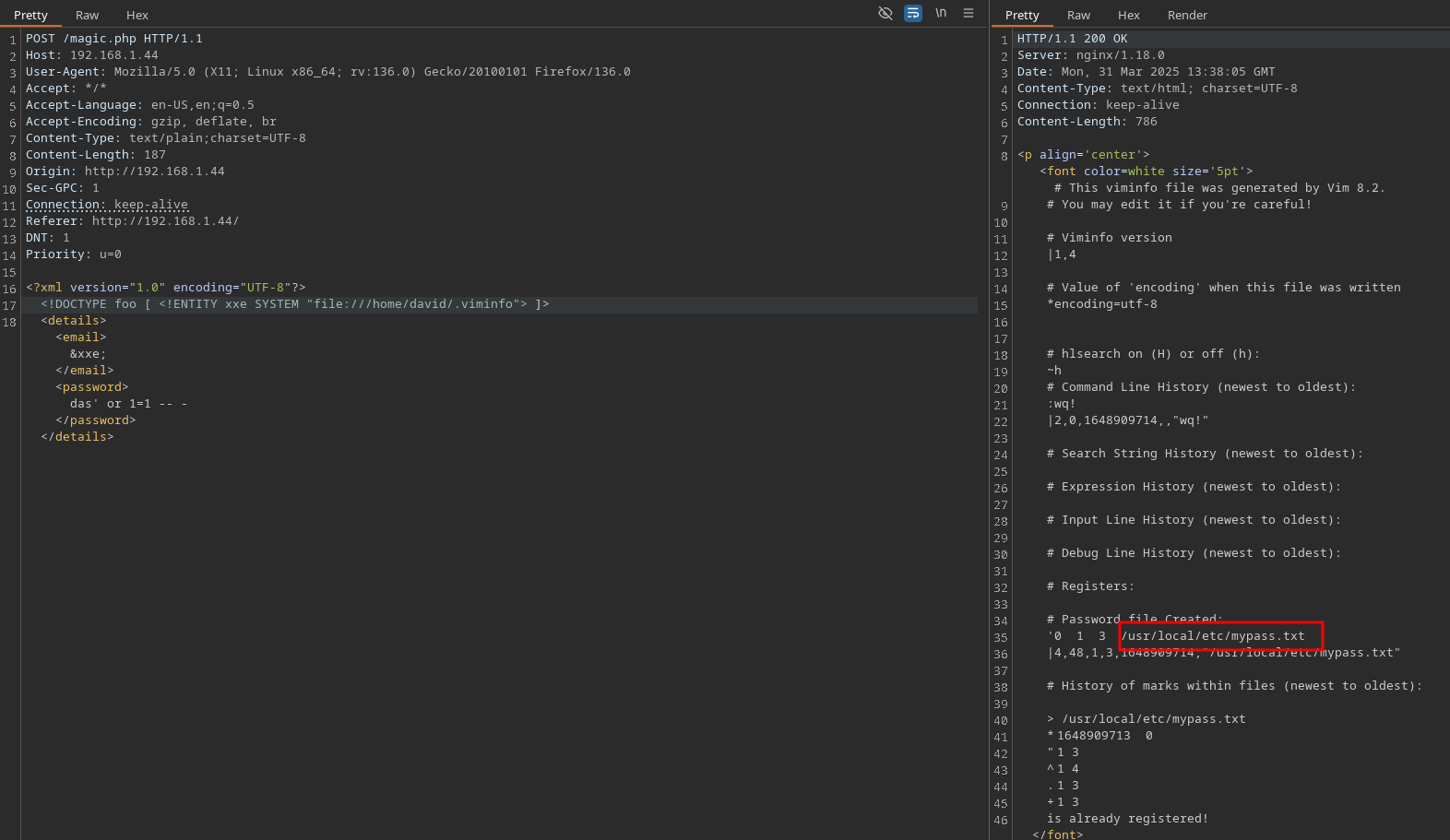Click the Content-Length: 786 header
Image resolution: width=1450 pixels, height=840 pixels.
[1087, 122]
